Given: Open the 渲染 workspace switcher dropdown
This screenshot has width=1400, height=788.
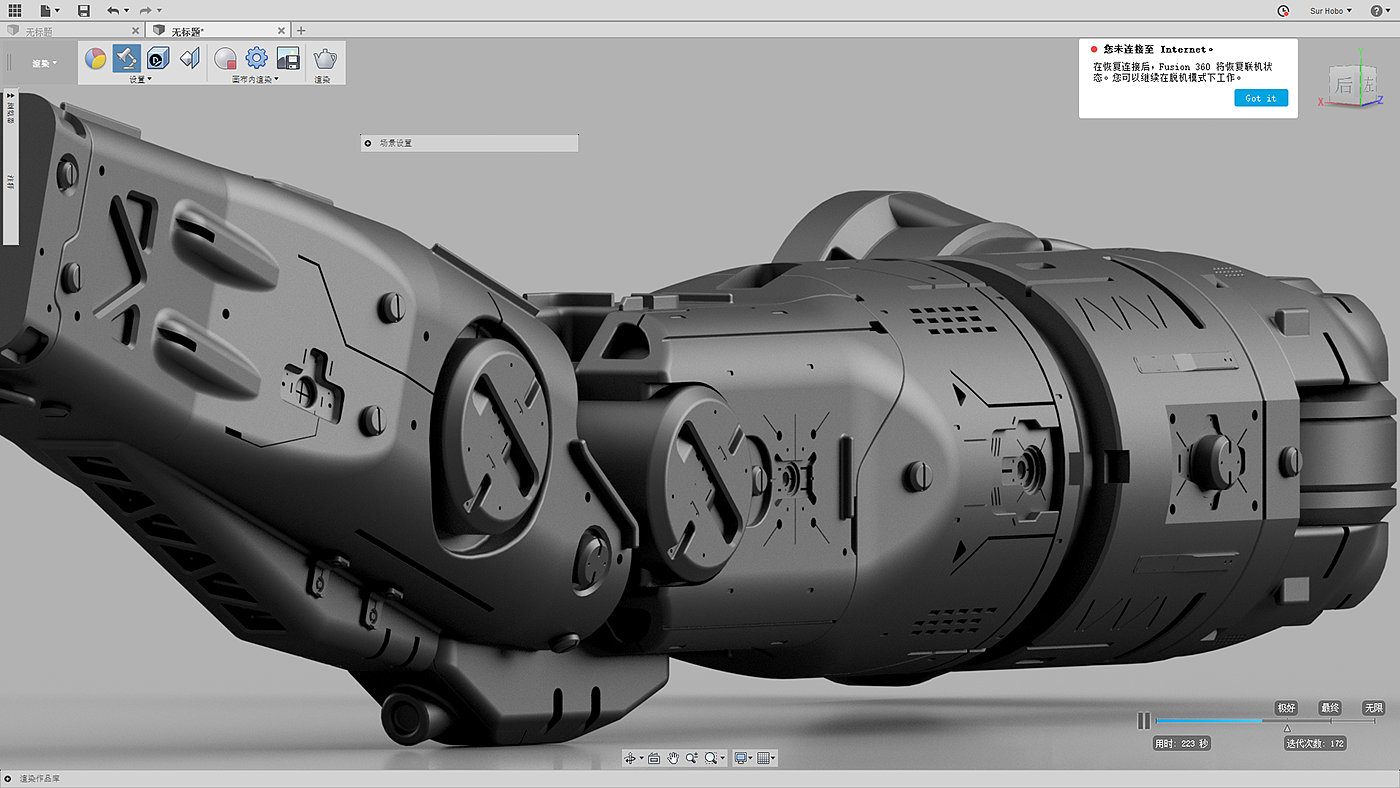Looking at the screenshot, I should 44,63.
